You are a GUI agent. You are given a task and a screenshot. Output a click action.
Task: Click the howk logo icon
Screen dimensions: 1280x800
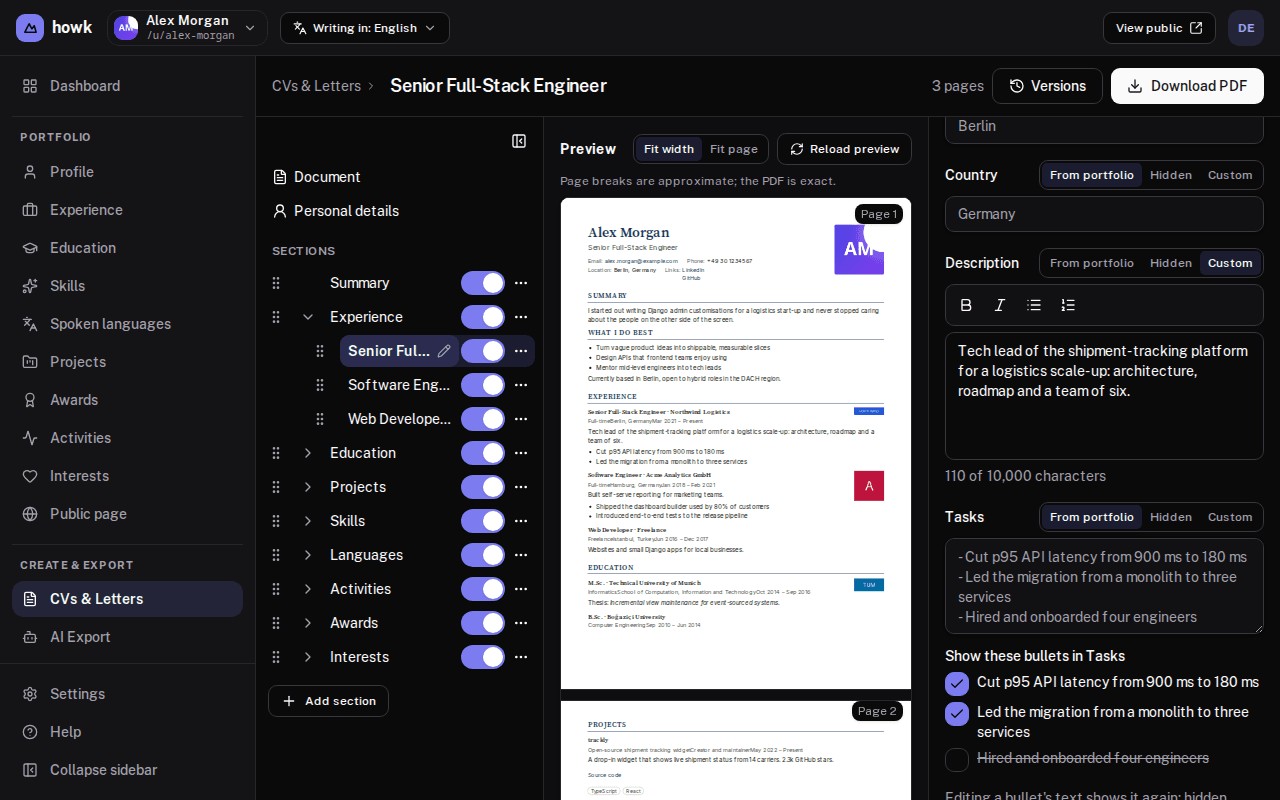(30, 28)
